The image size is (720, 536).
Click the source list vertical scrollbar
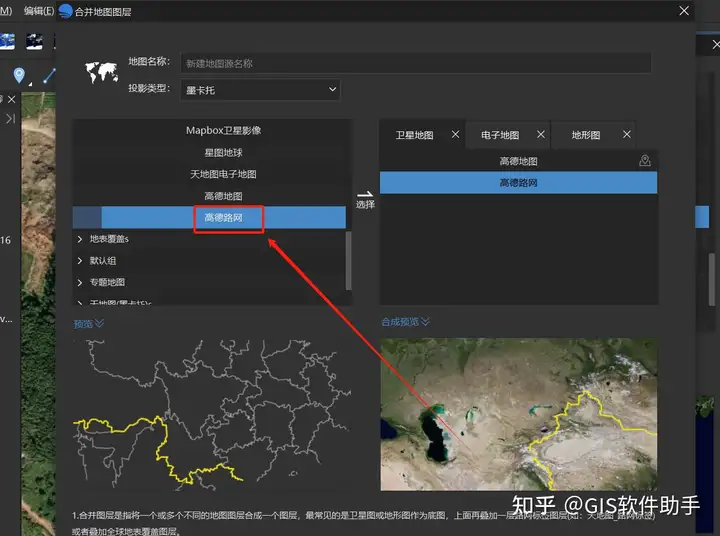(349, 260)
